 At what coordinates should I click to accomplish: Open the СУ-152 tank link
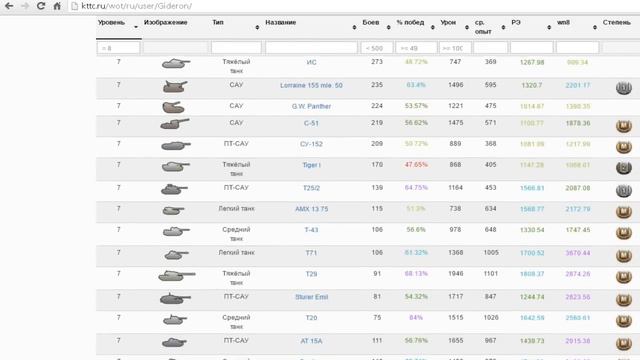point(311,144)
